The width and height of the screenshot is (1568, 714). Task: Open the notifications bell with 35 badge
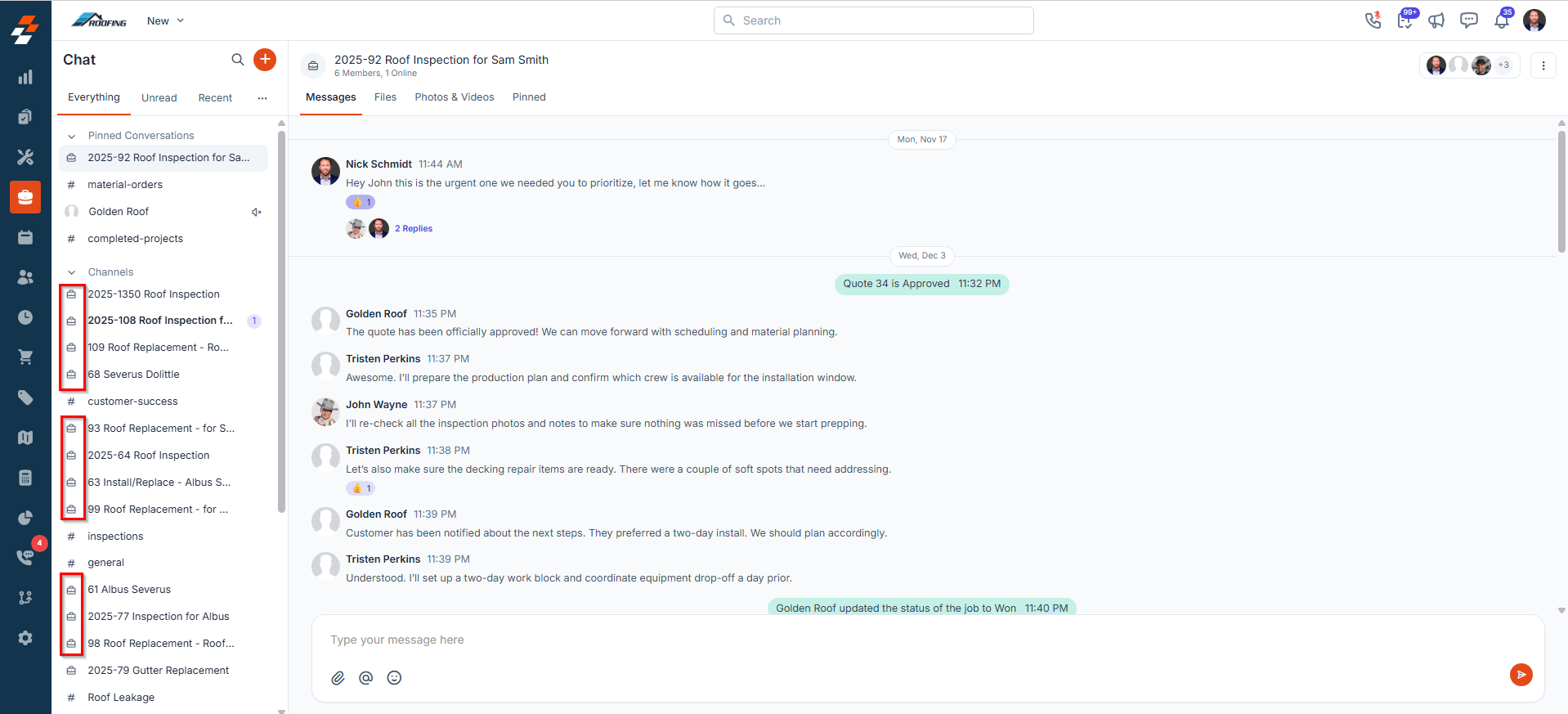click(x=1502, y=20)
